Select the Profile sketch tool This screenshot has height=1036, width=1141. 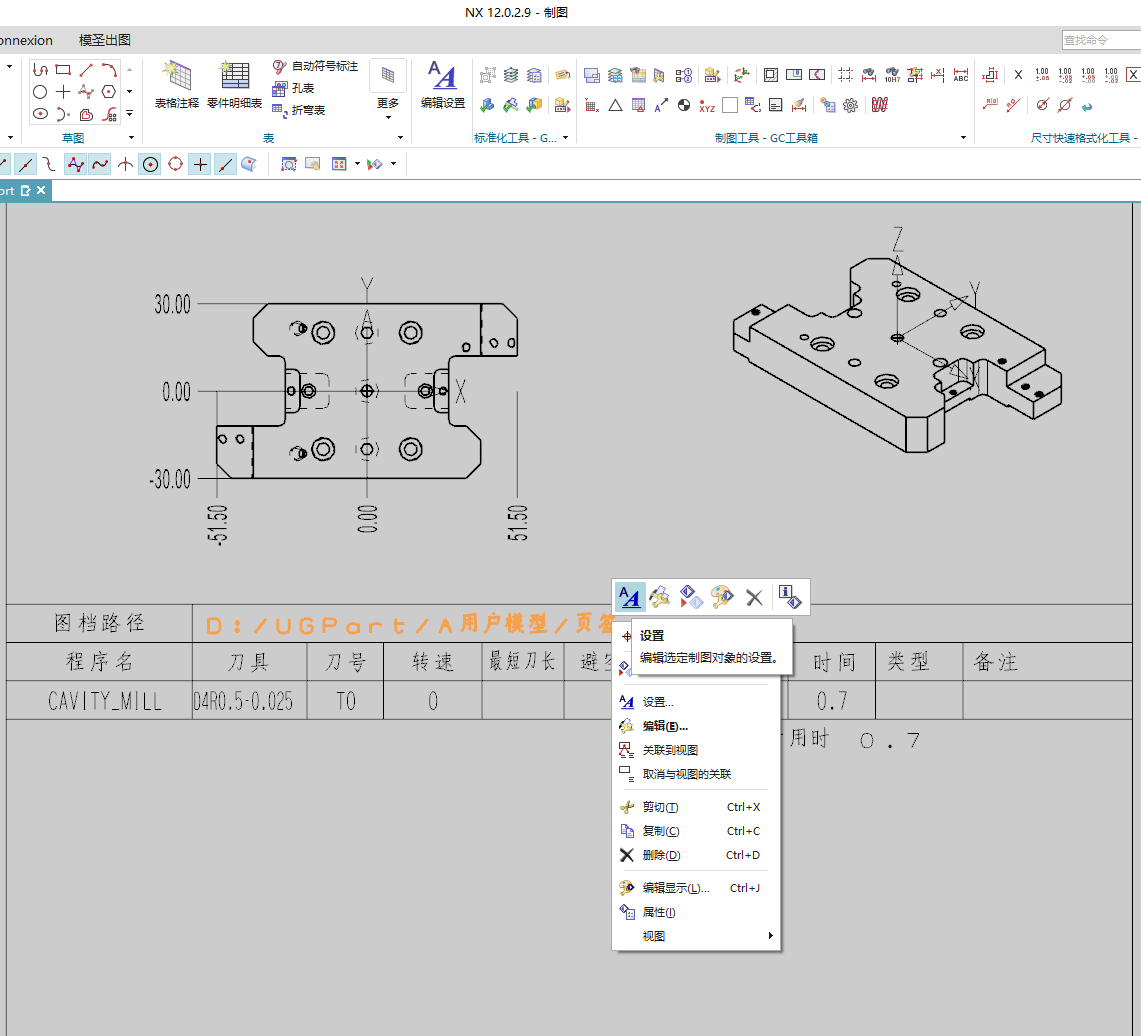tap(40, 70)
